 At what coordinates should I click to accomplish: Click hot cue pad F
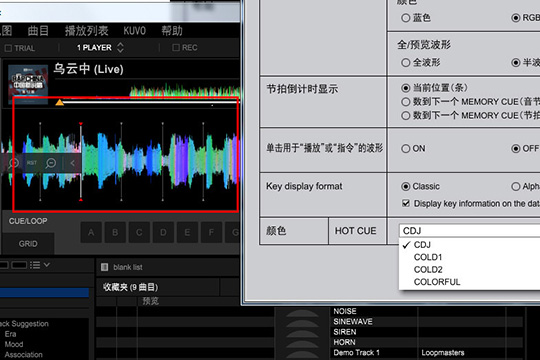pyautogui.click(x=211, y=233)
